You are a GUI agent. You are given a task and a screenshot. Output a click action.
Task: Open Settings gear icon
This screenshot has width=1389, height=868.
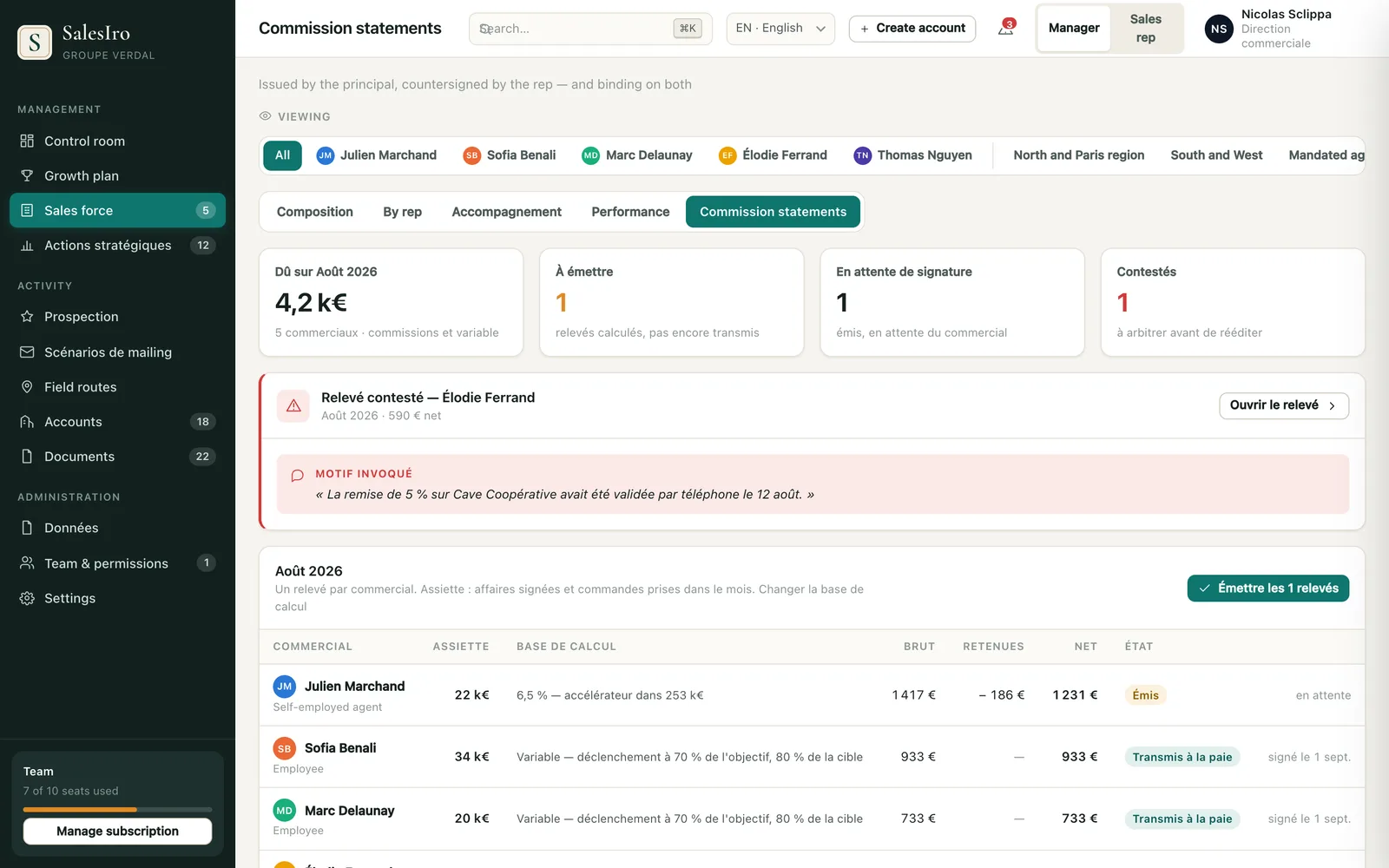click(27, 598)
